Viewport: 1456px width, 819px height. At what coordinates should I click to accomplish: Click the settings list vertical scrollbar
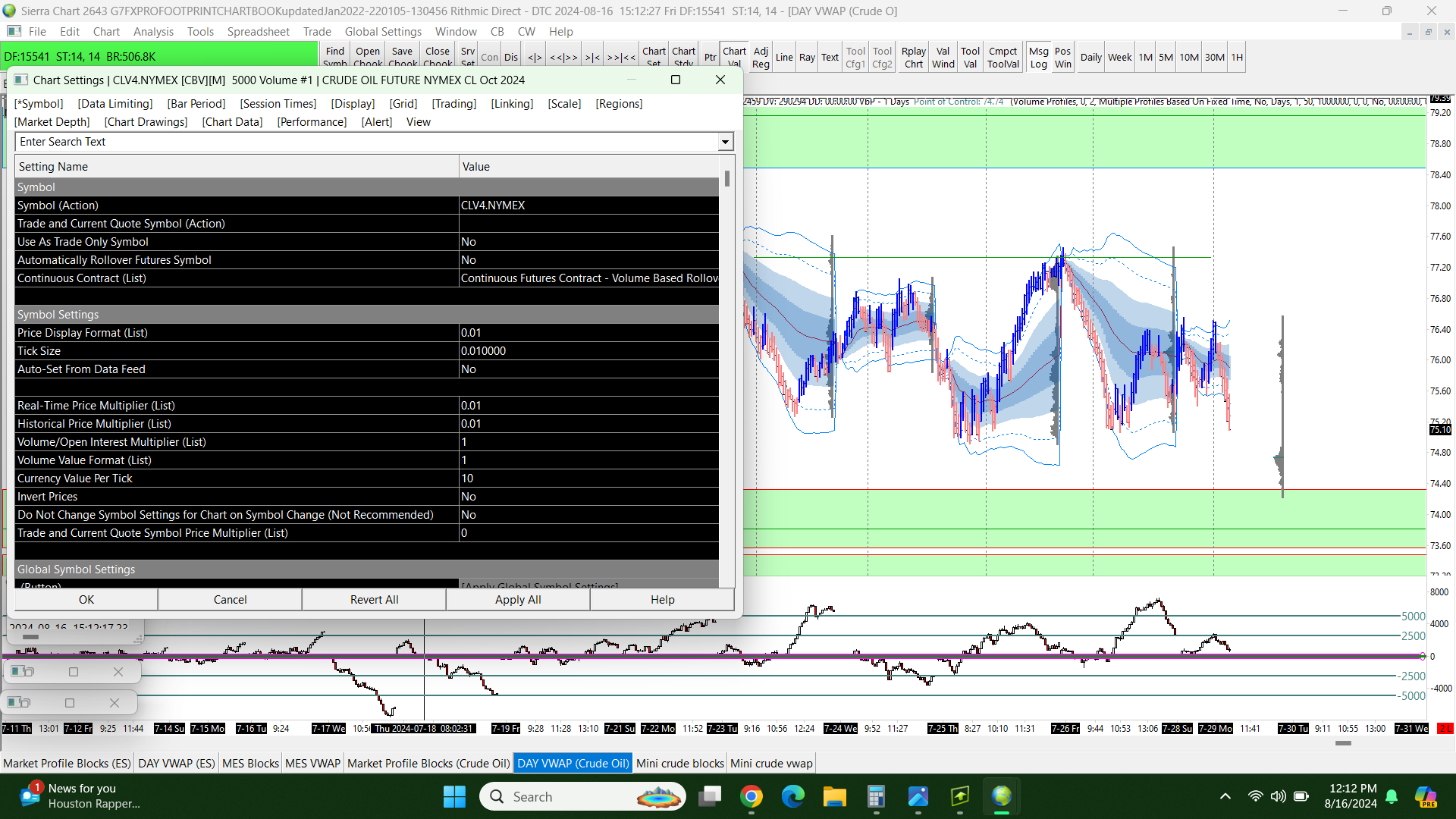pyautogui.click(x=726, y=379)
